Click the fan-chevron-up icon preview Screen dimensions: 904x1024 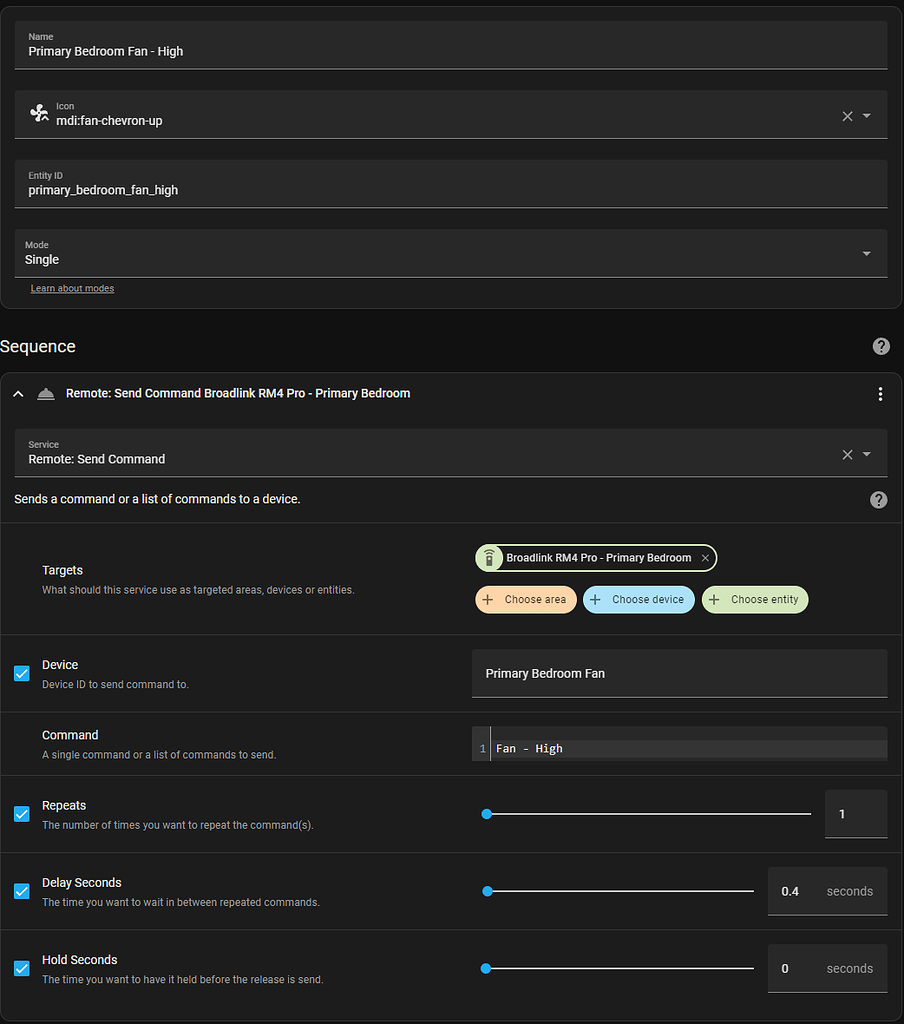pos(39,113)
